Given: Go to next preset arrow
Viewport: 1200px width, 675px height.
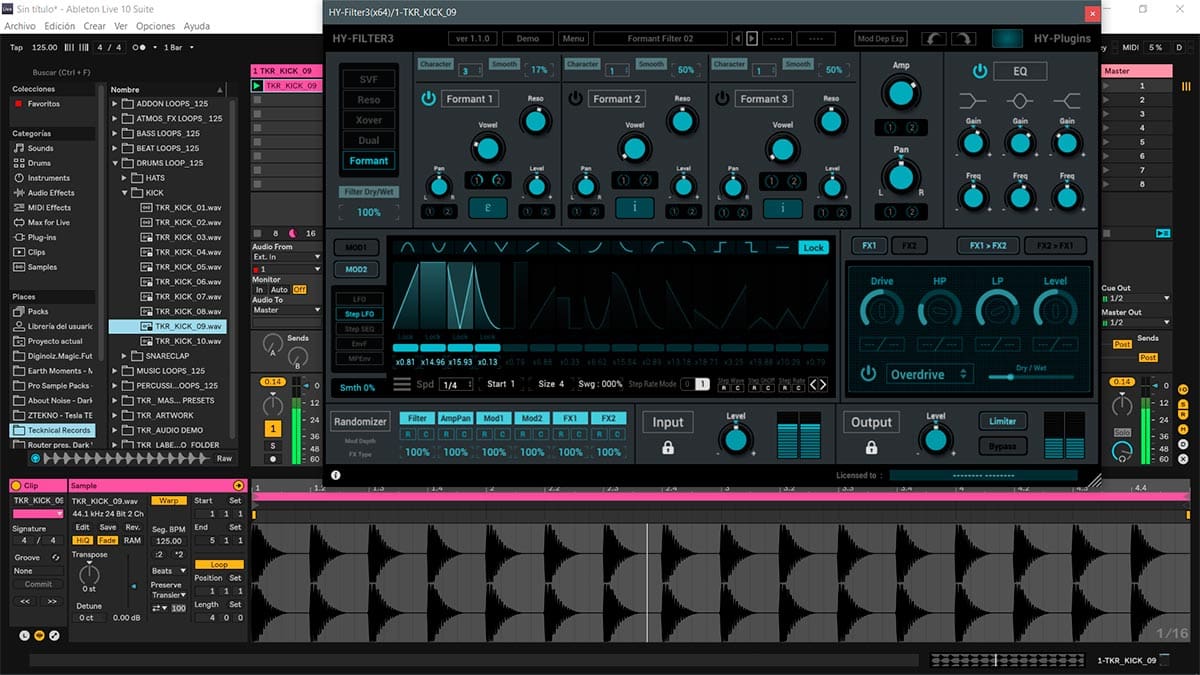Looking at the screenshot, I should coord(751,38).
